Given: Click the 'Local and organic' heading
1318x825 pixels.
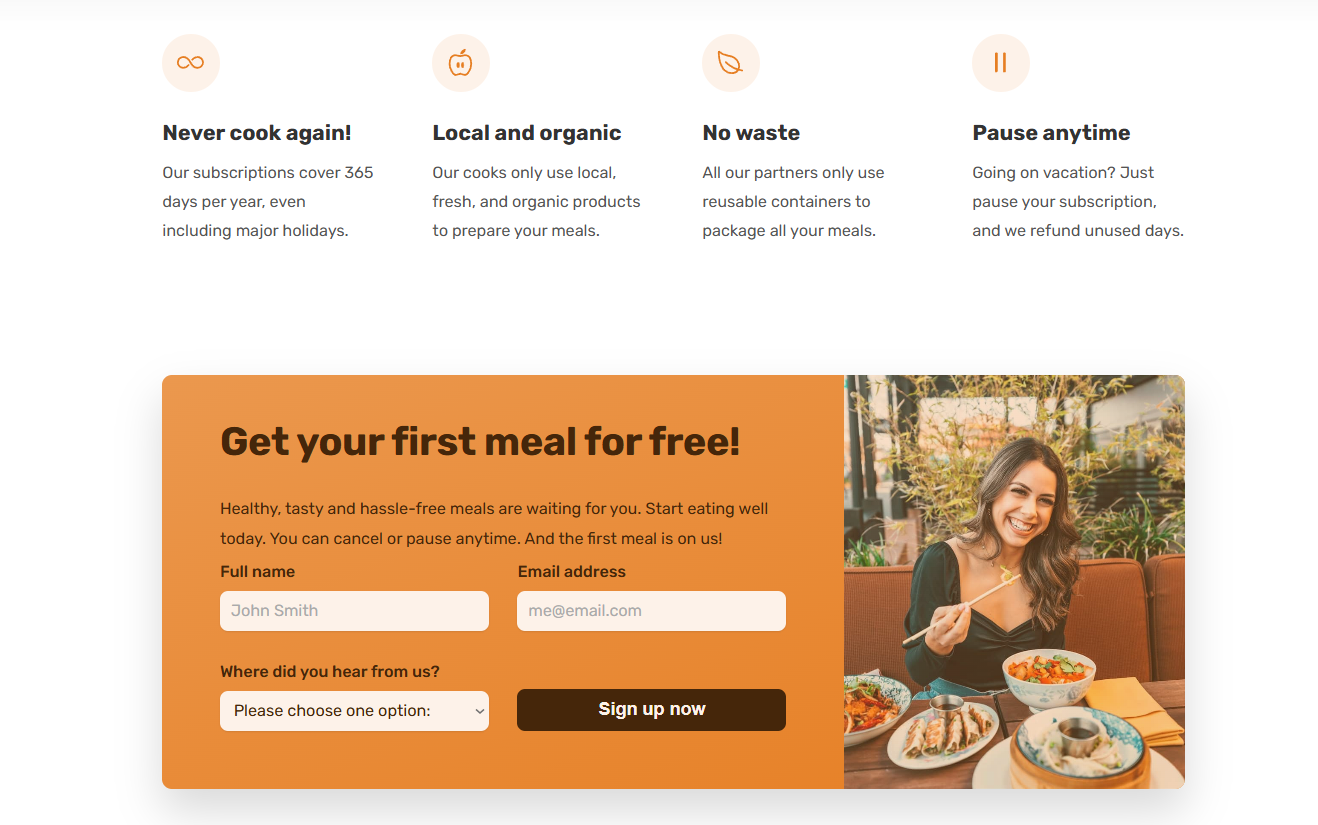Looking at the screenshot, I should (527, 133).
